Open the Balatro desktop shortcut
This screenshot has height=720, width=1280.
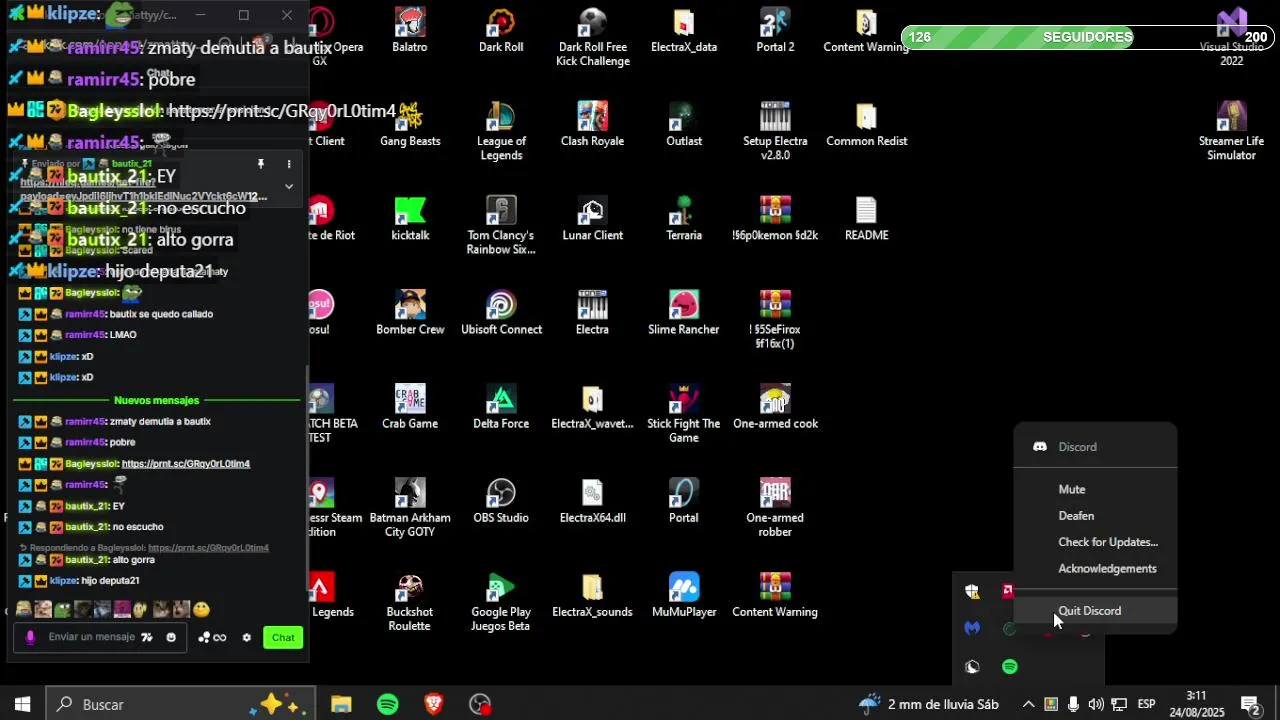point(410,30)
